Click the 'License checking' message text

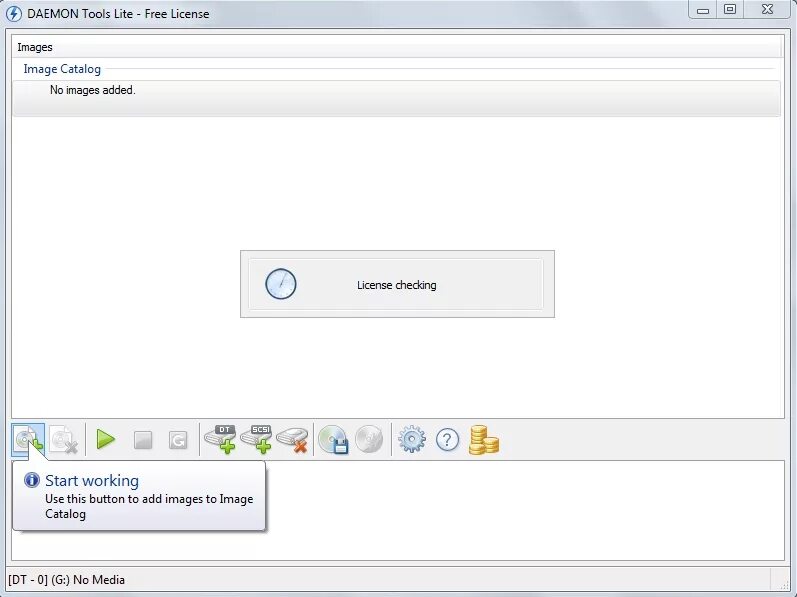click(396, 285)
